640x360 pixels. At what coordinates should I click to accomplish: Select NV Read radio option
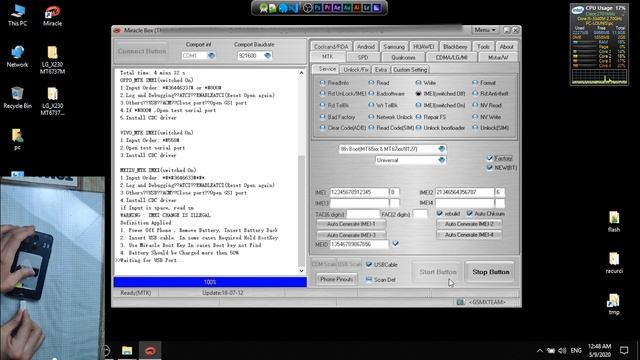pos(475,105)
